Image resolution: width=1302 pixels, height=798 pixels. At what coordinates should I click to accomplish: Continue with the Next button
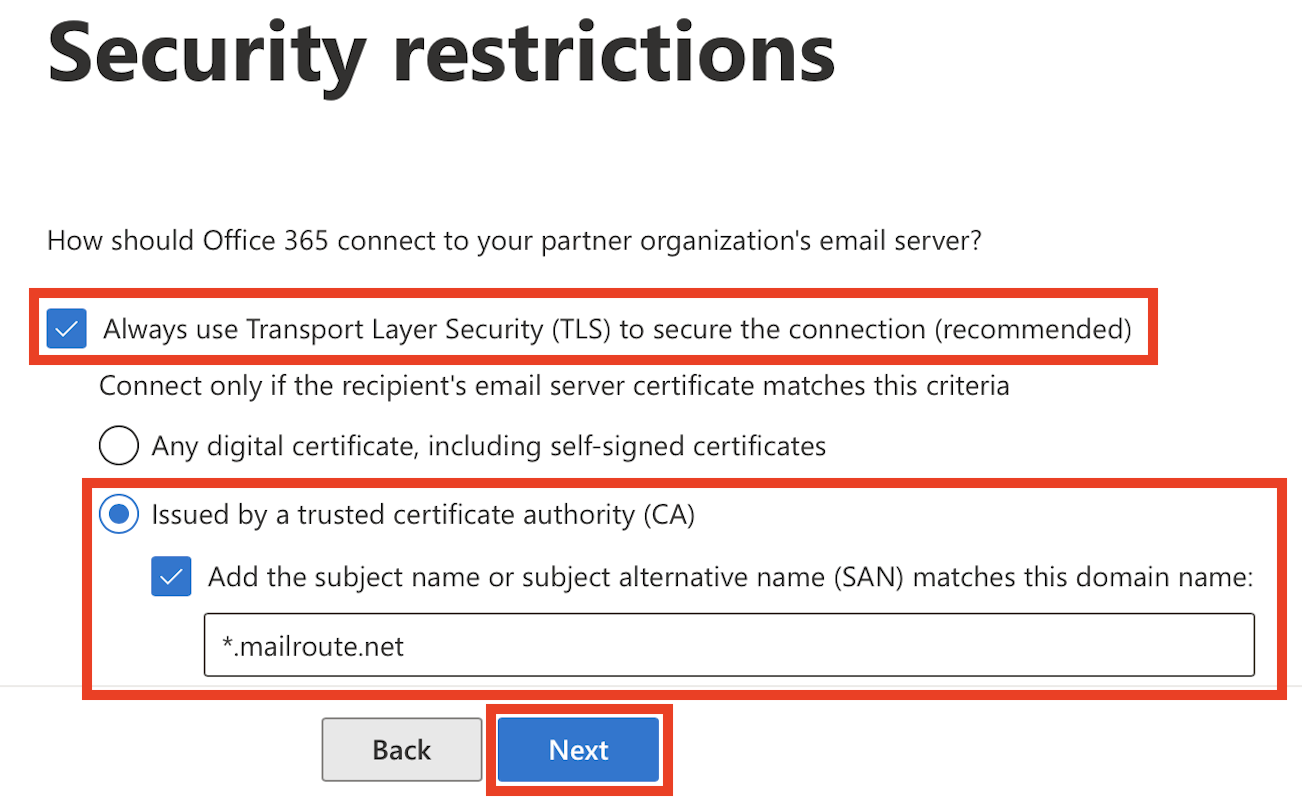[579, 749]
